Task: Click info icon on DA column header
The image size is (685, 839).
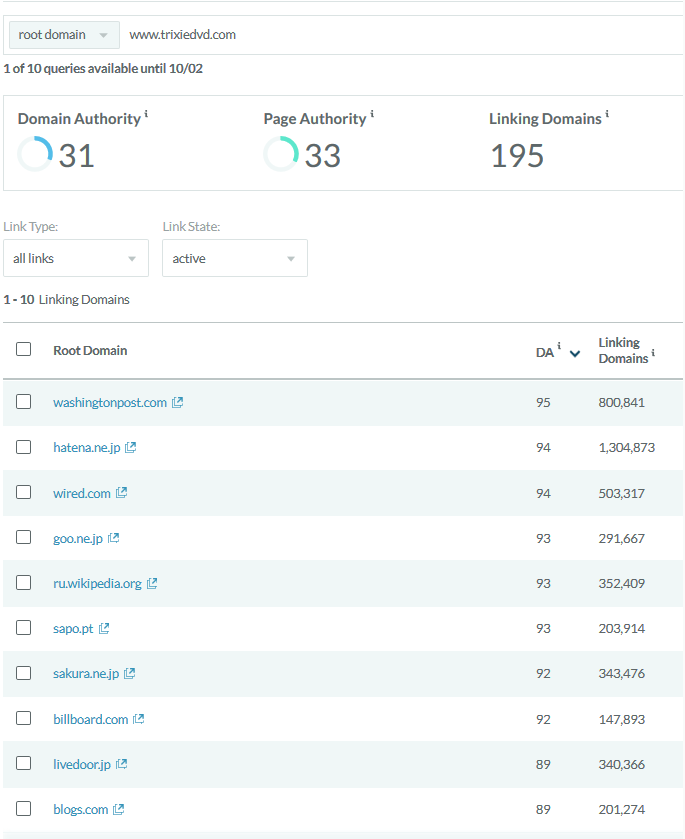Action: [559, 346]
